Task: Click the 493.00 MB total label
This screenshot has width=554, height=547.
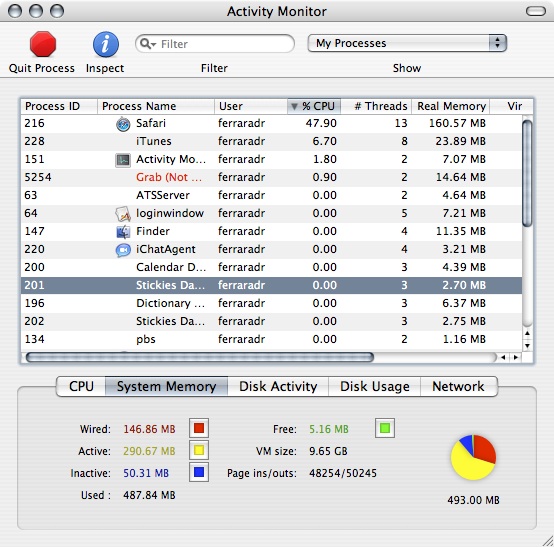Action: (473, 500)
